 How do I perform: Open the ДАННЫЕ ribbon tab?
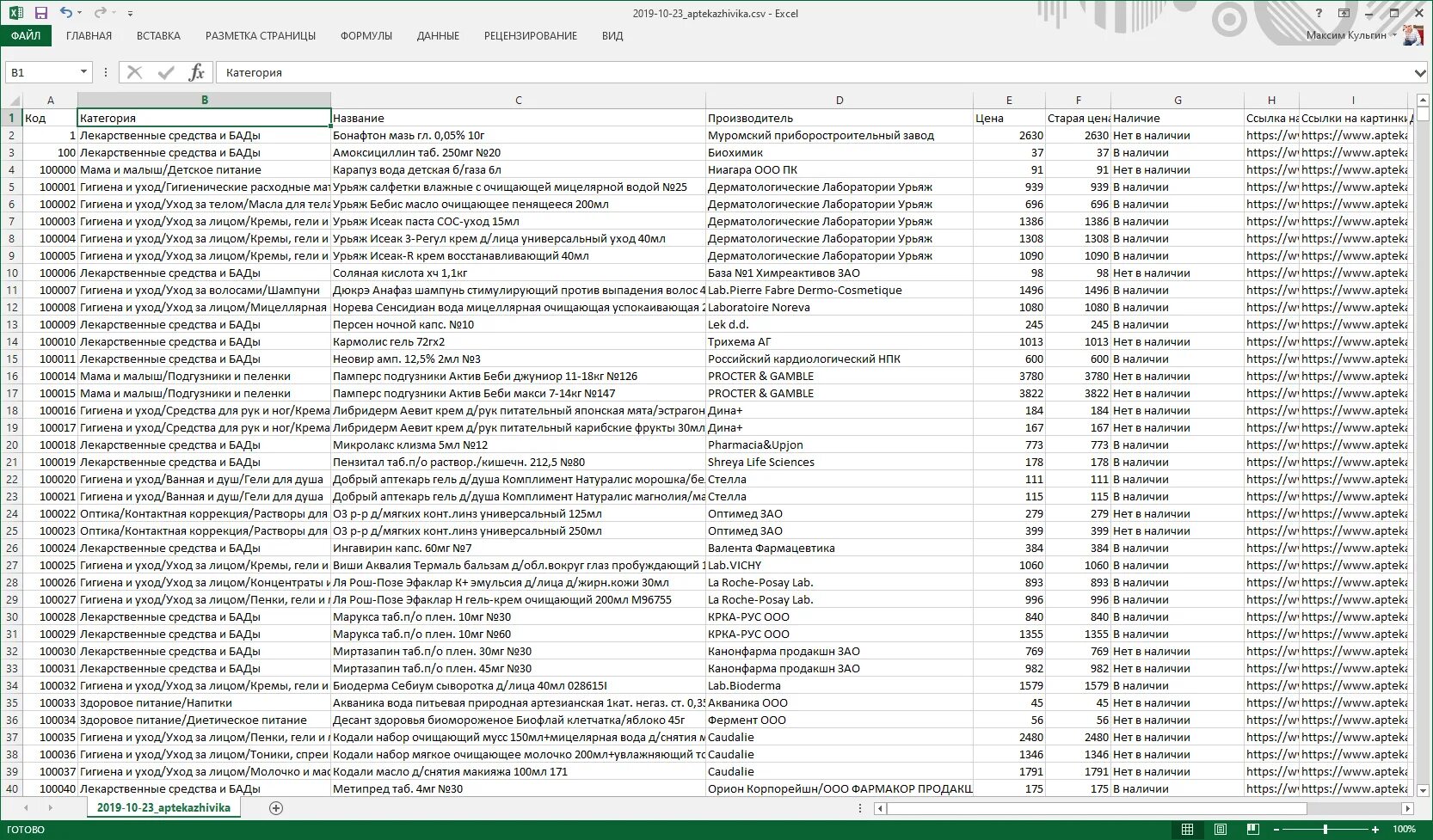click(x=438, y=36)
